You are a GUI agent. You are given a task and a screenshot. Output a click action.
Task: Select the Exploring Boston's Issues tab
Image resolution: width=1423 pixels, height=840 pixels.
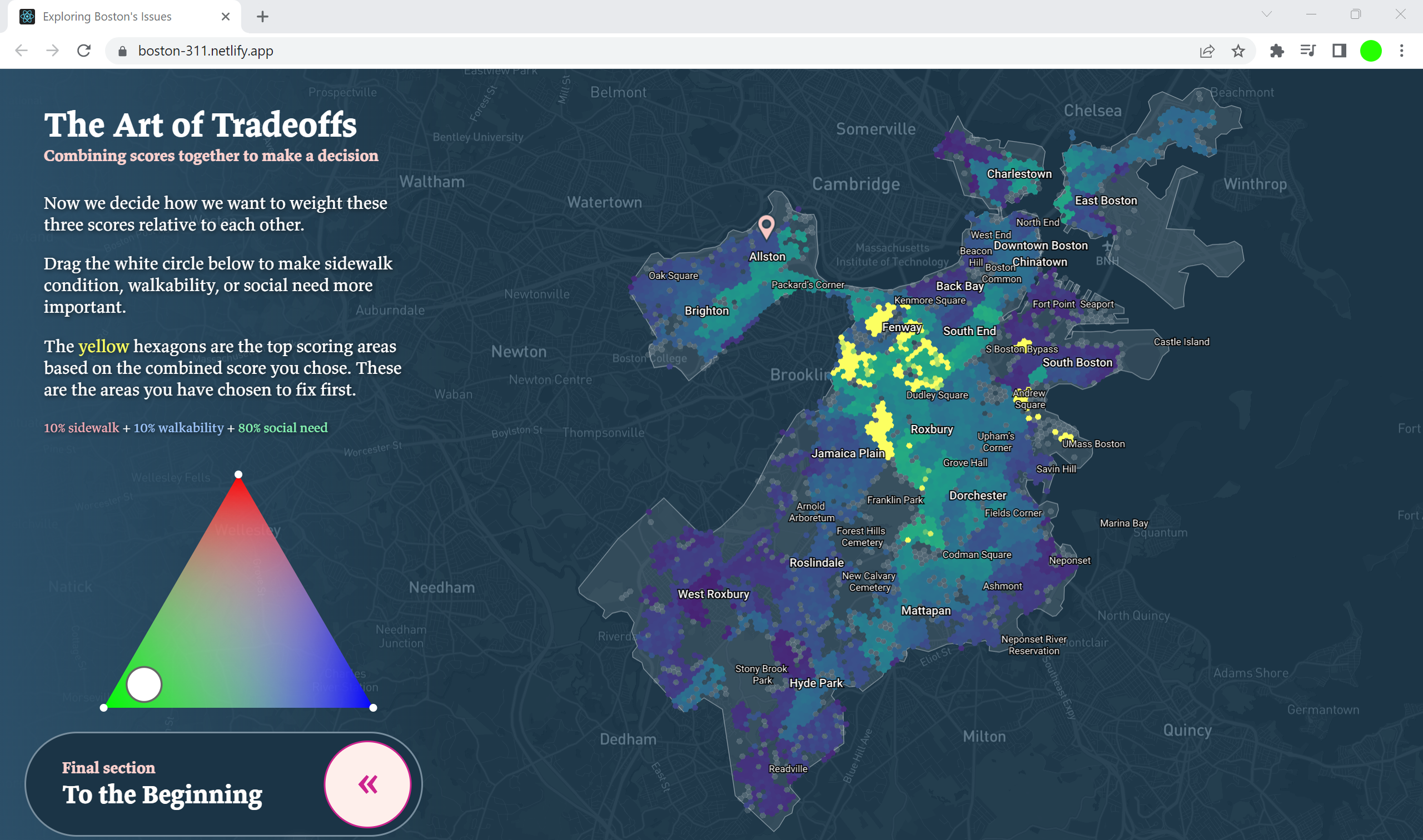pyautogui.click(x=108, y=17)
